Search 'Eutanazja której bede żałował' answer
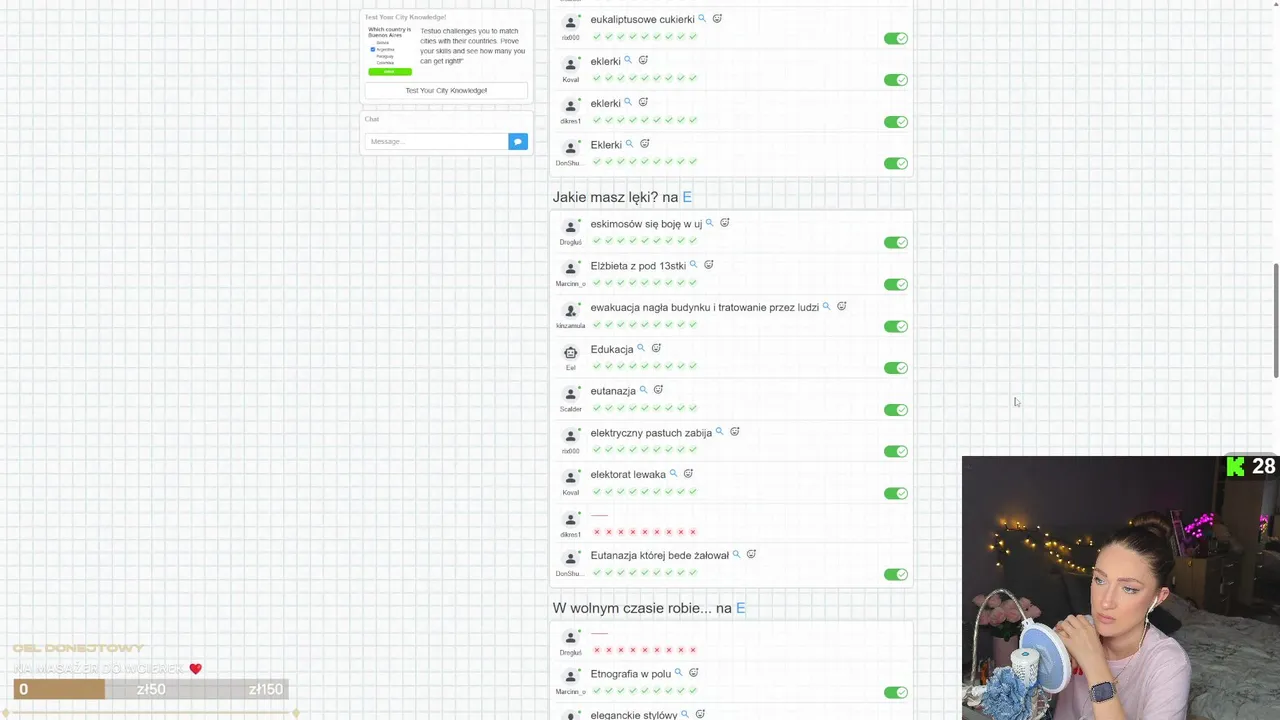1280x720 pixels. click(x=736, y=554)
